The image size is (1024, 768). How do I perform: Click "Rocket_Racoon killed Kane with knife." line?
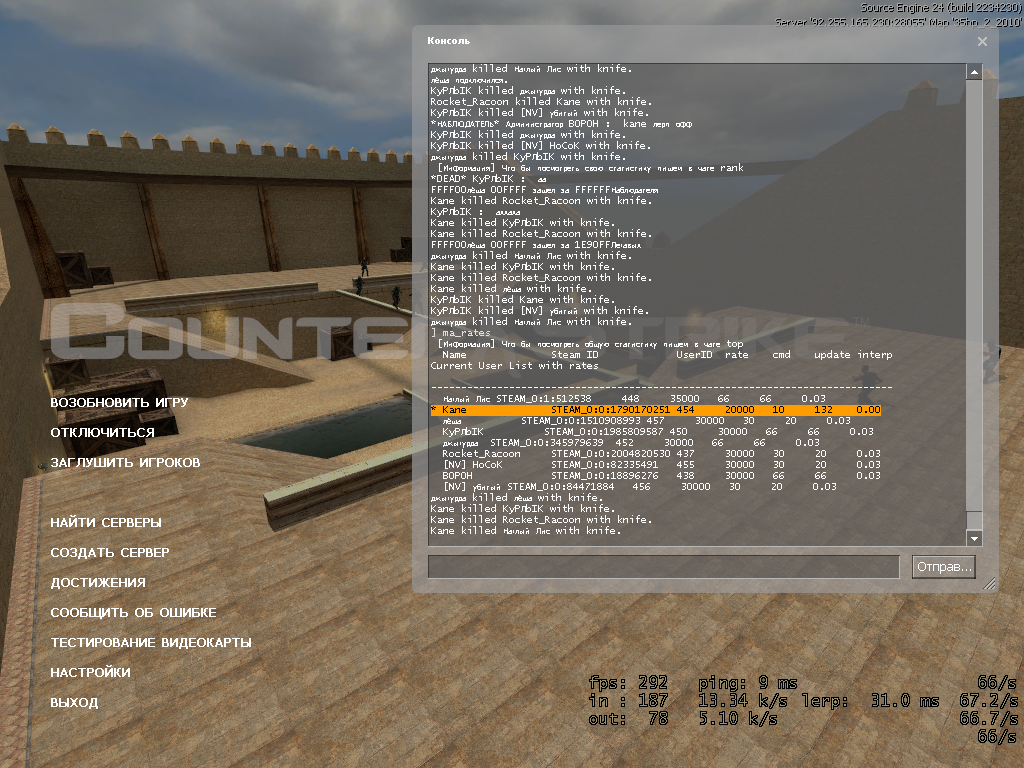tap(541, 102)
